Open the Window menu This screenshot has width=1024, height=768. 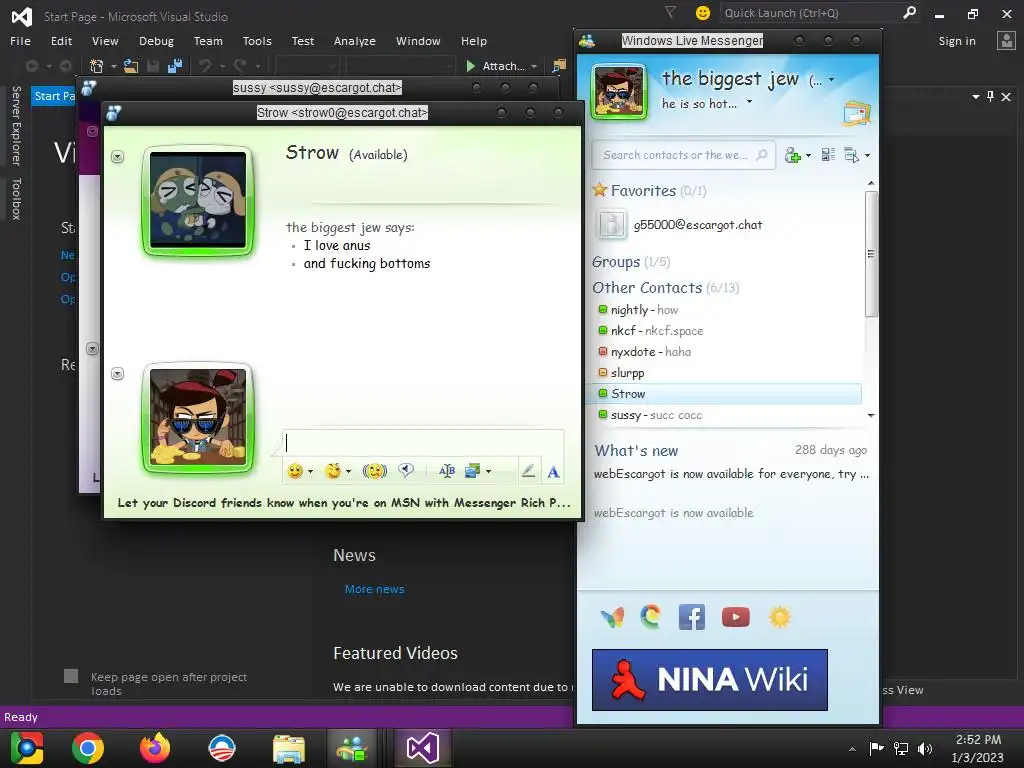pos(418,41)
